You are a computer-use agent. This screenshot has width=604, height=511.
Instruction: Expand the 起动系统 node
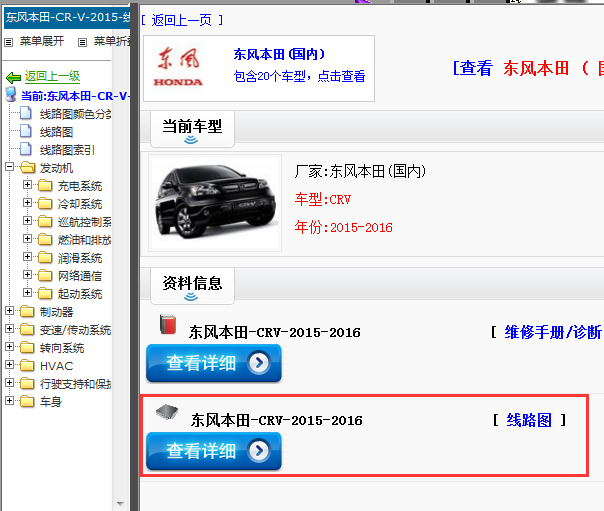pyautogui.click(x=27, y=293)
